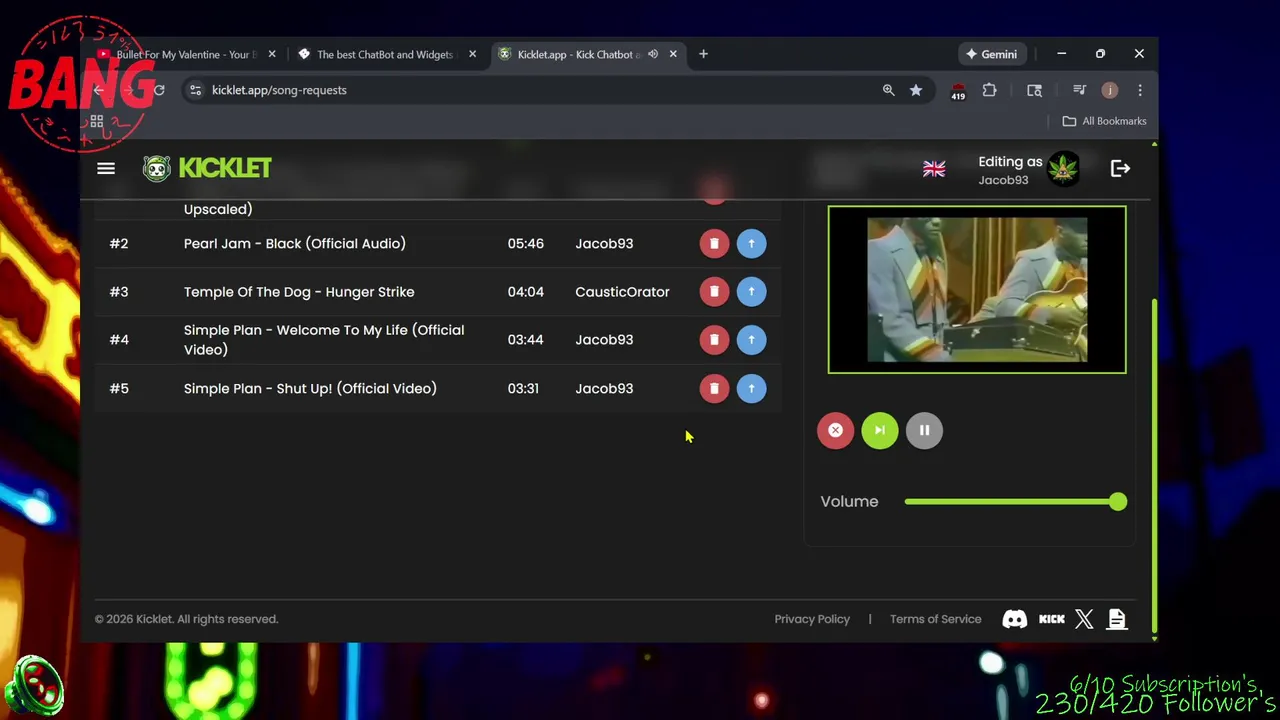Close the best ChatBot and Widgets tab
This screenshot has width=1280, height=720.
pyautogui.click(x=472, y=54)
